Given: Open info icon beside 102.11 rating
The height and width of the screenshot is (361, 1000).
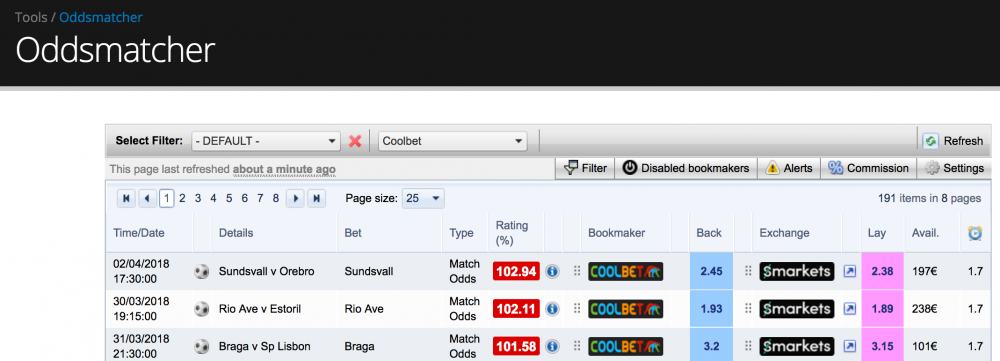Looking at the screenshot, I should click(552, 309).
